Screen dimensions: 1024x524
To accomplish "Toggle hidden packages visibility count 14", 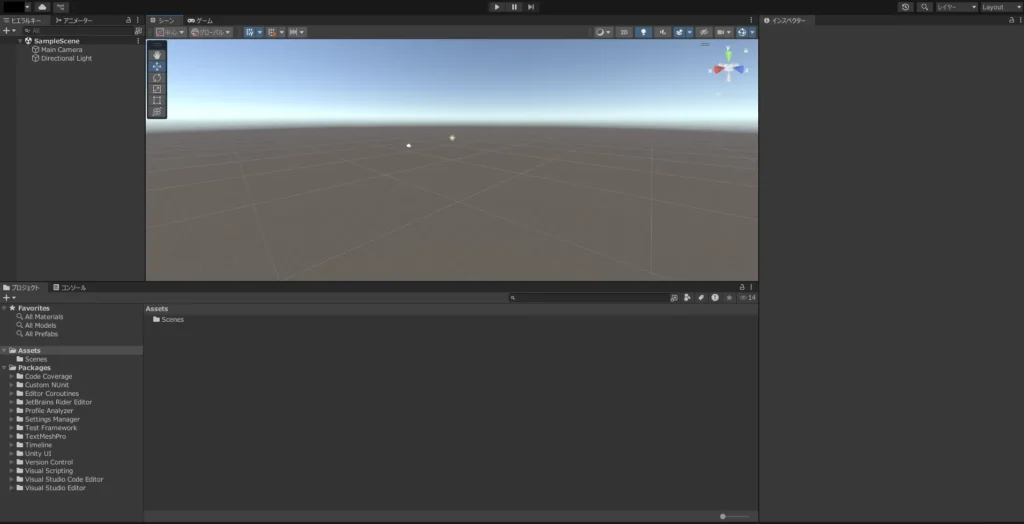I will [x=747, y=298].
